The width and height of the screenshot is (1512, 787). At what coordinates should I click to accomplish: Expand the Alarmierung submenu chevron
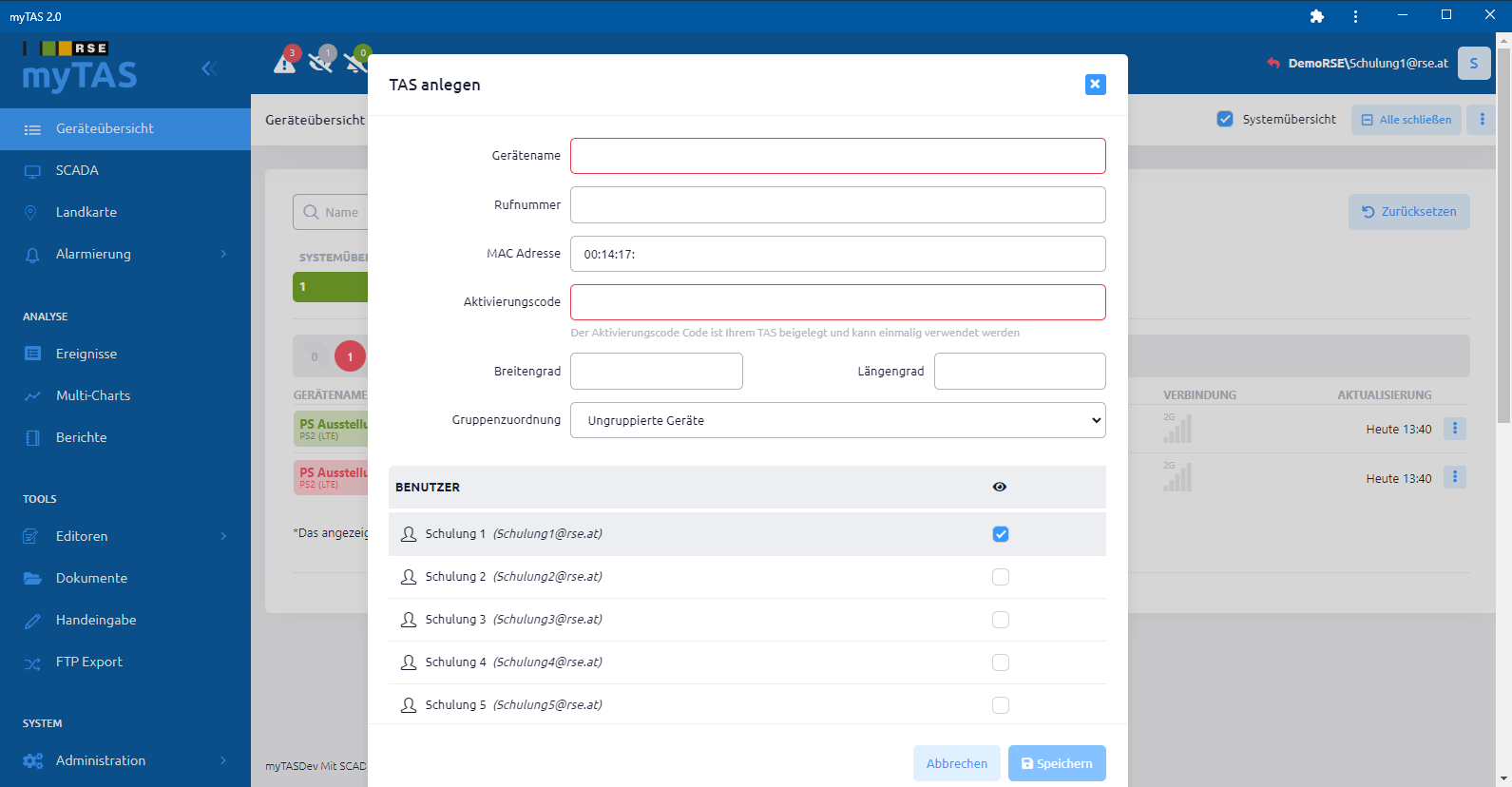click(x=224, y=254)
